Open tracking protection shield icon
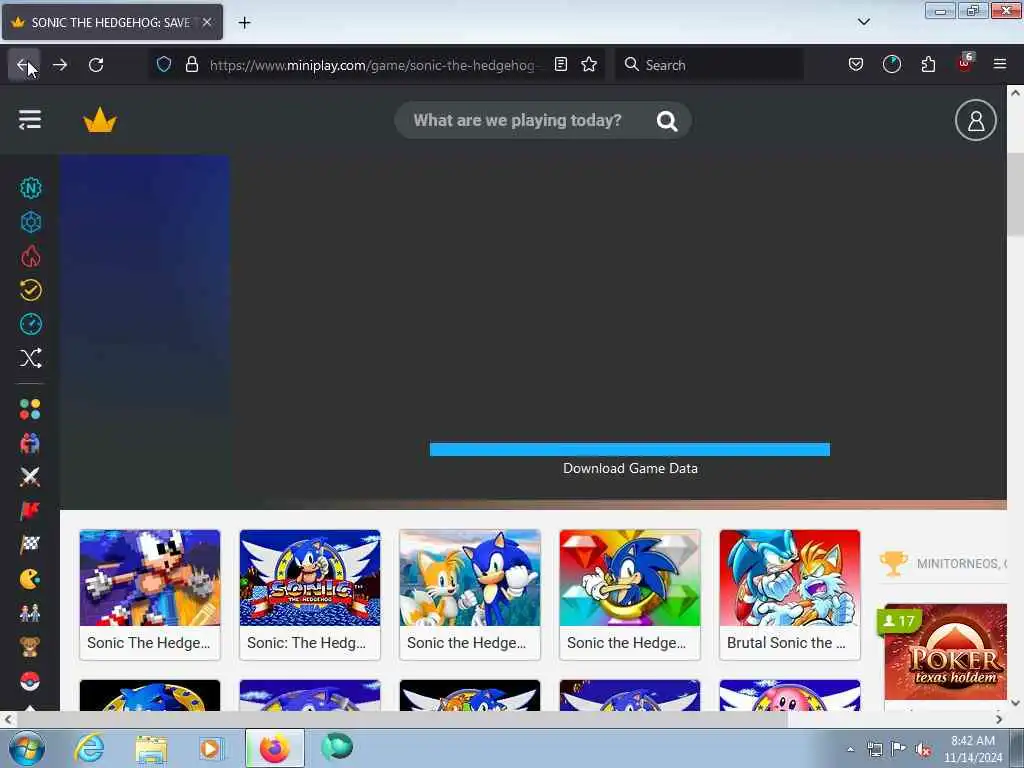Image resolution: width=1024 pixels, height=768 pixels. click(164, 64)
